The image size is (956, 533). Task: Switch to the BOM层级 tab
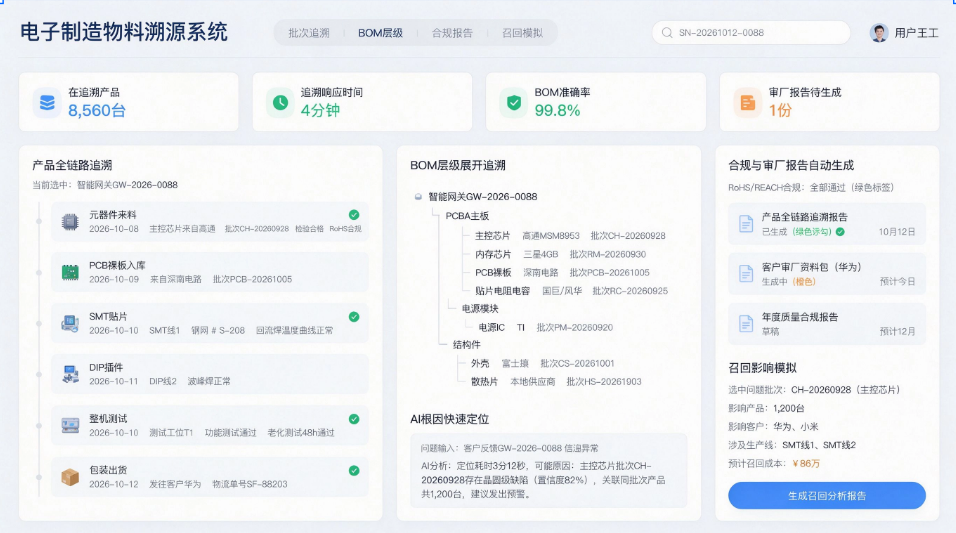(x=380, y=33)
